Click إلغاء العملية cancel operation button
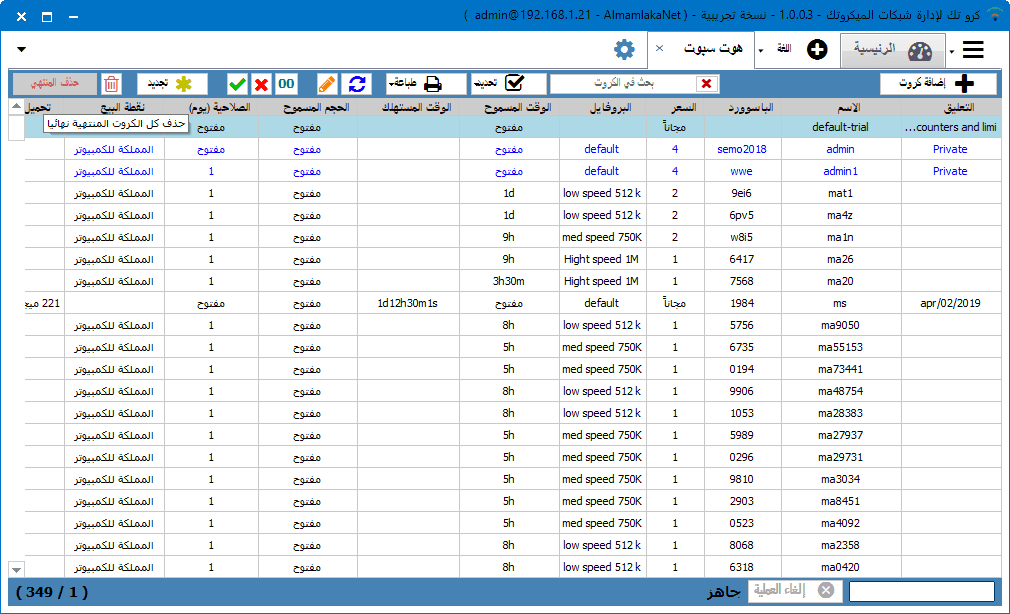The height and width of the screenshot is (614, 1010). (794, 590)
